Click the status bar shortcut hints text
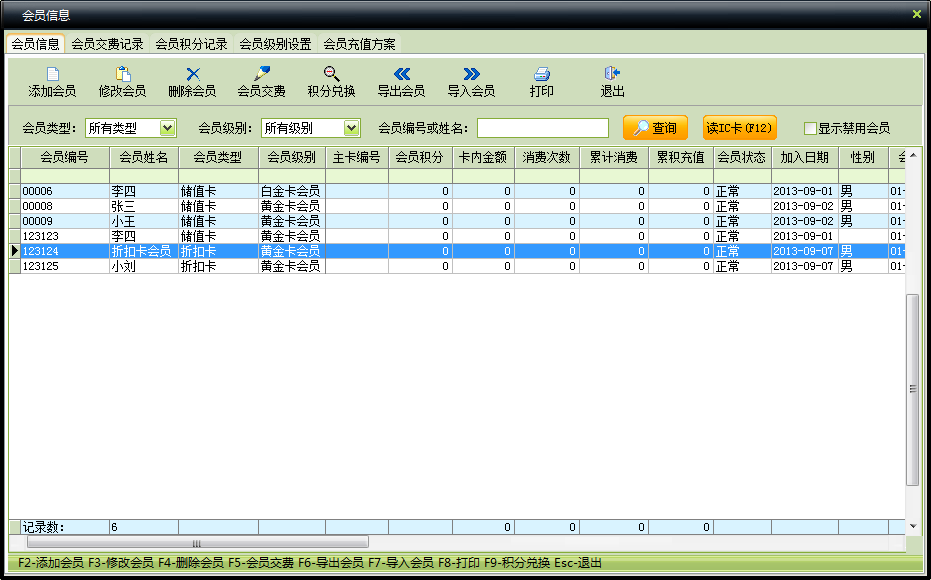 309,563
